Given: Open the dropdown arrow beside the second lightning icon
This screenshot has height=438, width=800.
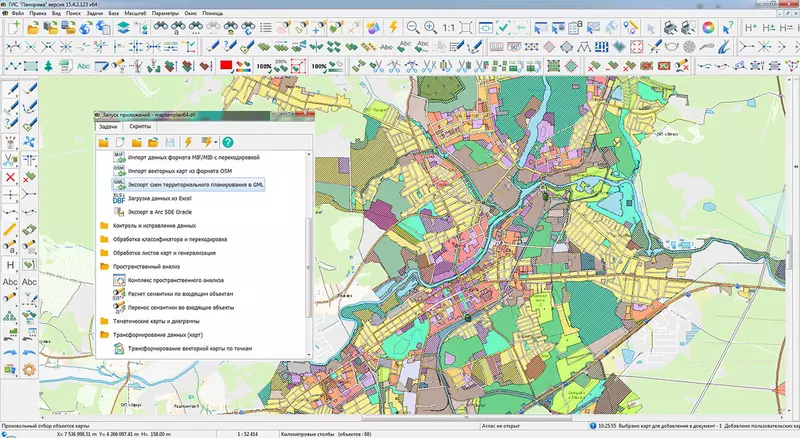Looking at the screenshot, I should (x=216, y=143).
